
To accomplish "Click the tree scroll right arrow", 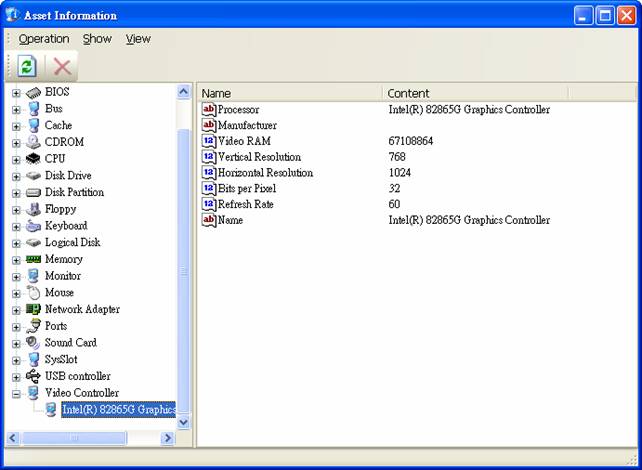I will click(x=167, y=438).
